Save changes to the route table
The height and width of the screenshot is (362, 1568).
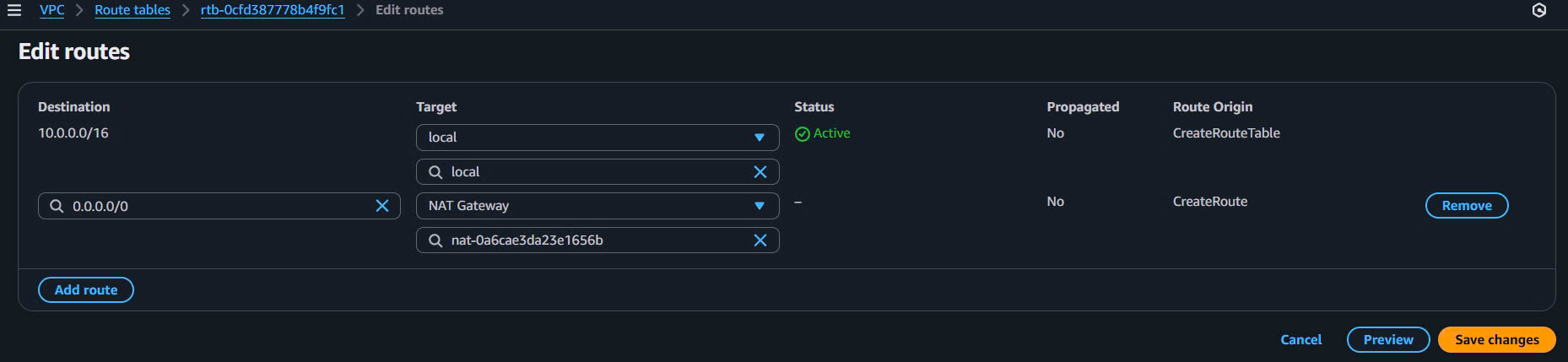pyautogui.click(x=1496, y=340)
